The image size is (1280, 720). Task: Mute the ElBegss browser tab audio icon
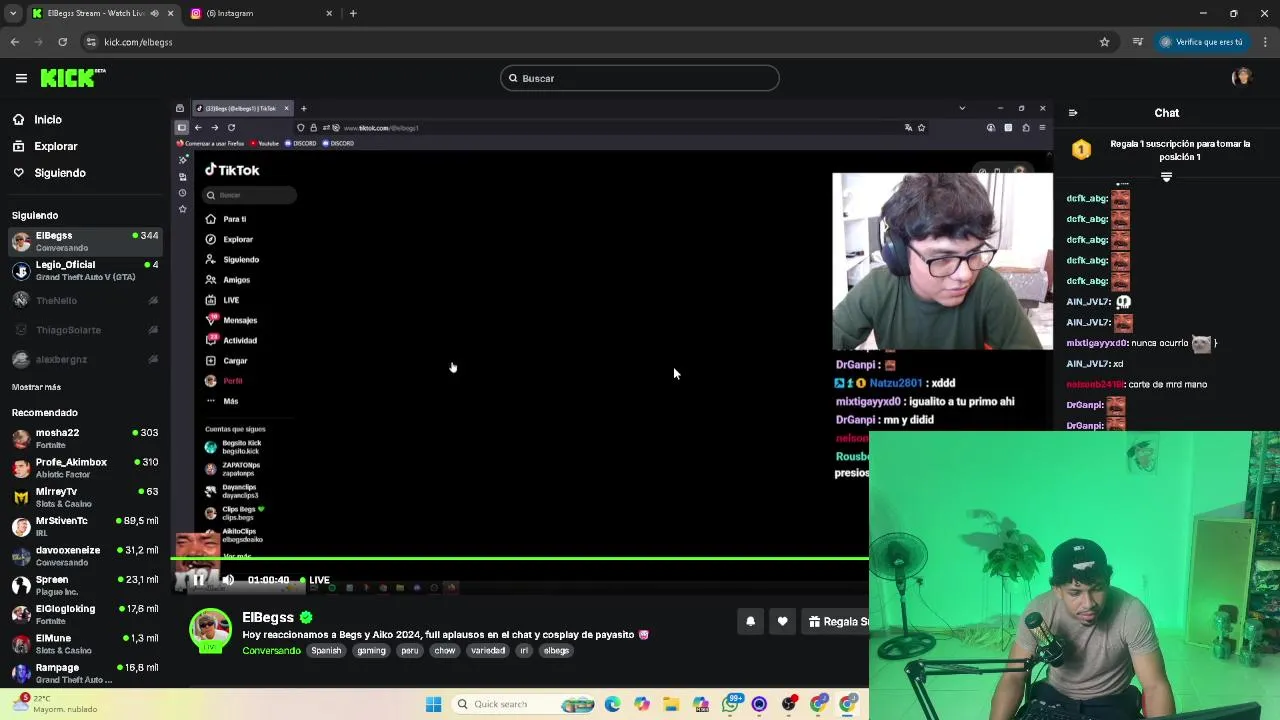coord(154,13)
